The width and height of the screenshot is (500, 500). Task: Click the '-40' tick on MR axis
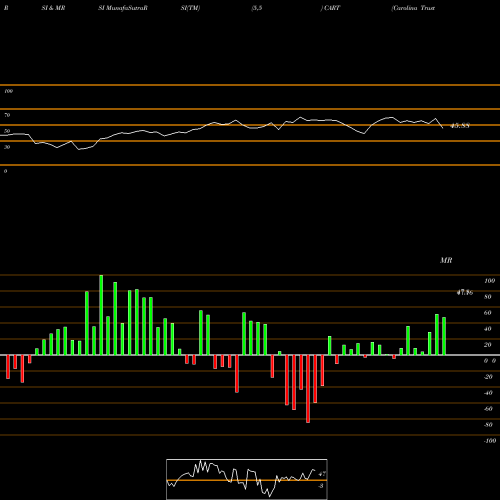point(488,393)
